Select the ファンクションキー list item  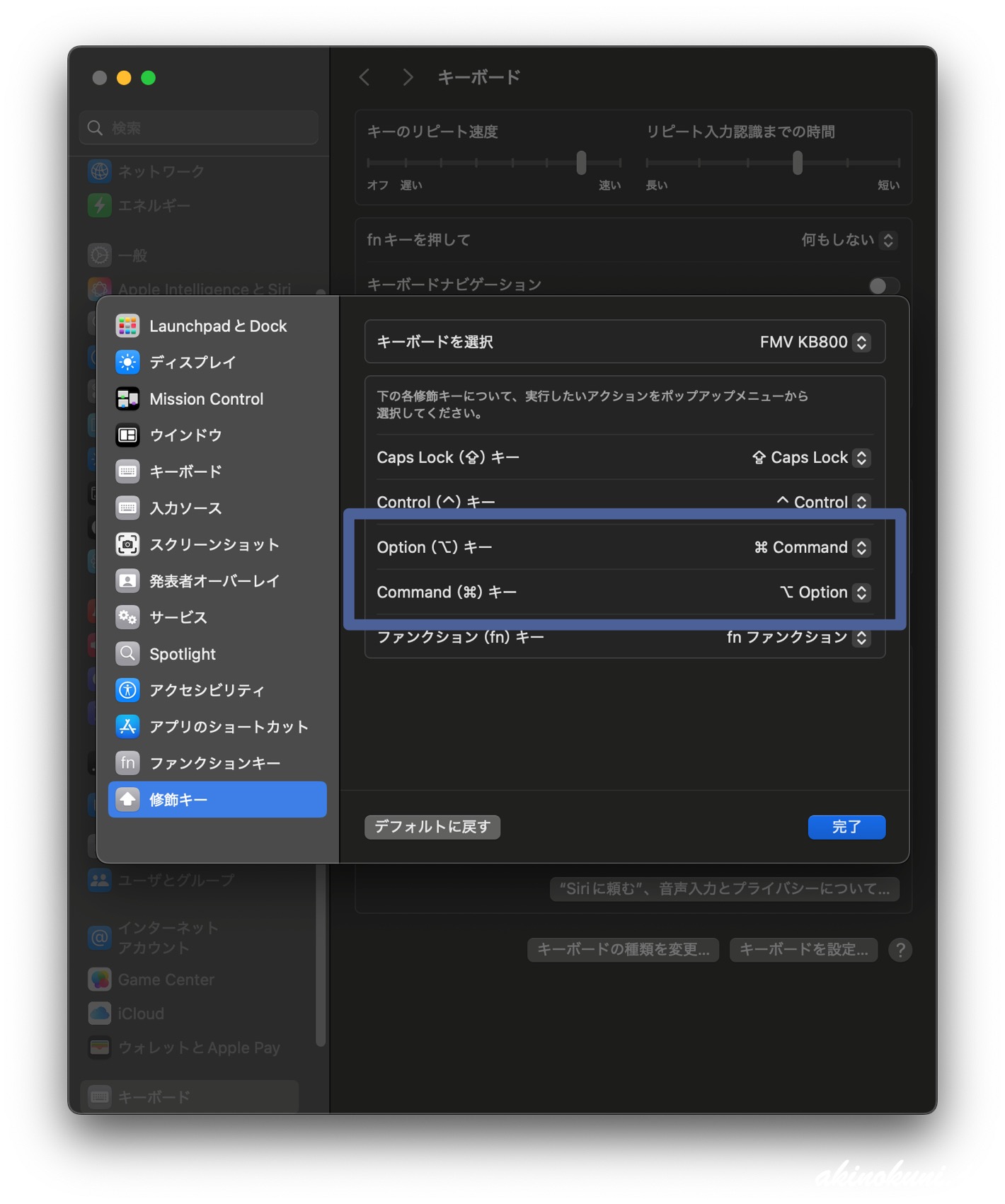pyautogui.click(x=217, y=763)
